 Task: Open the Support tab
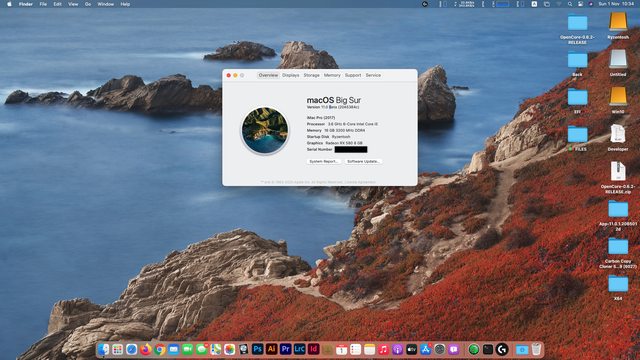(353, 75)
